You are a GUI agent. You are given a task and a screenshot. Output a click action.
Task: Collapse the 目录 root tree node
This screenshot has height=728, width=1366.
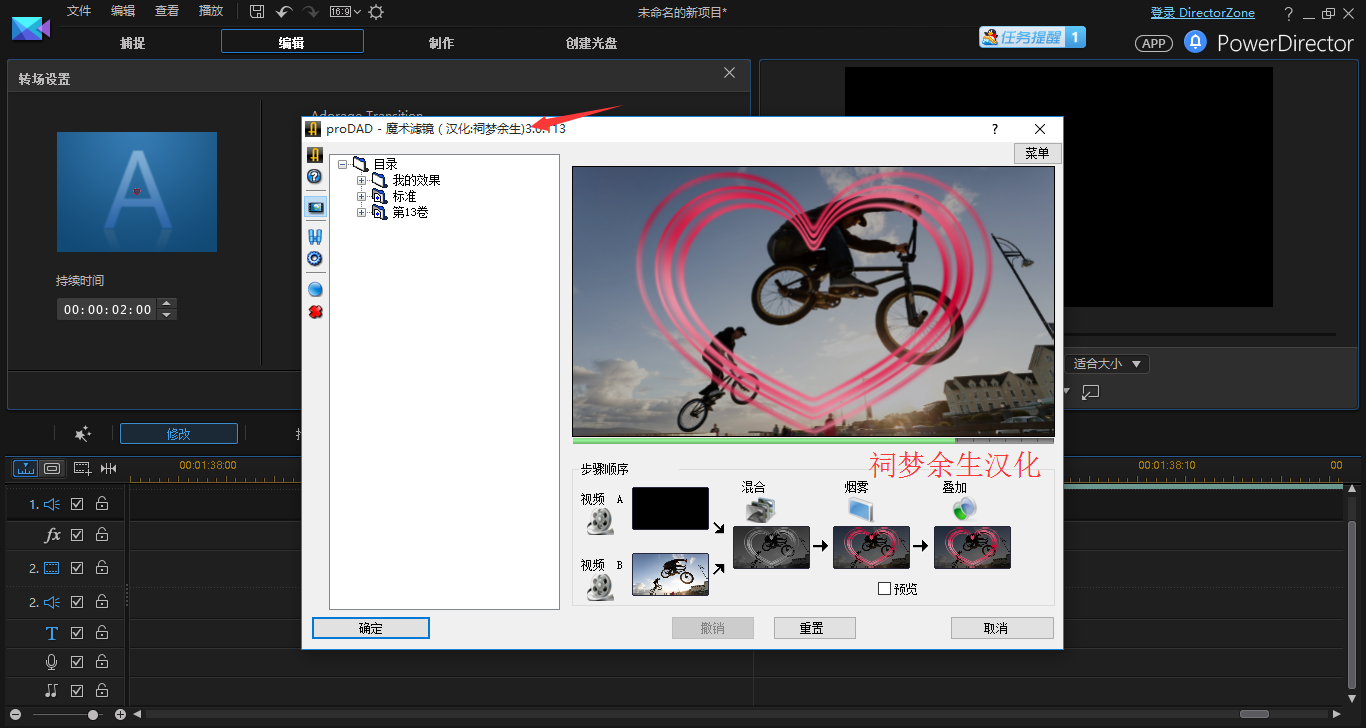tap(343, 164)
